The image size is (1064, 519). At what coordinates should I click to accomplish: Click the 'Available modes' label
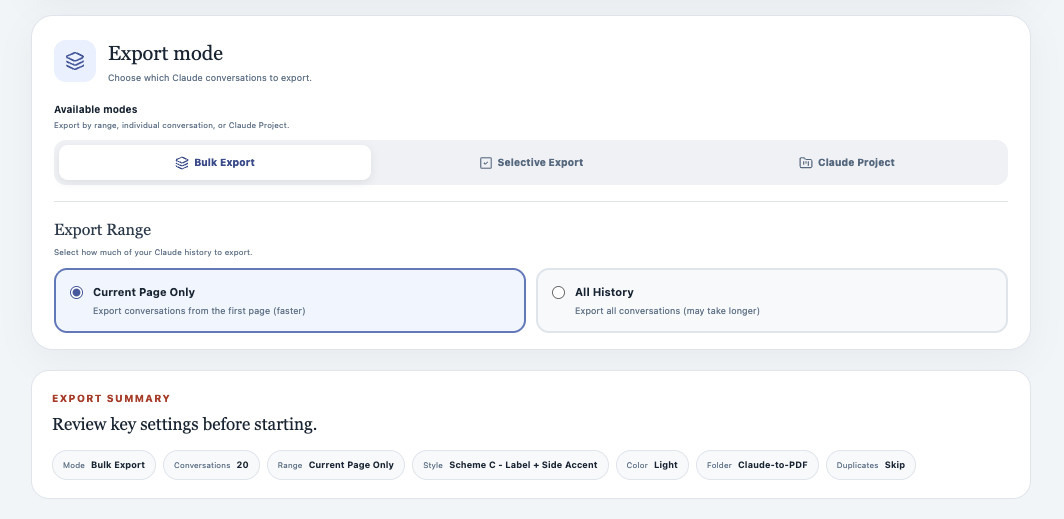(96, 109)
